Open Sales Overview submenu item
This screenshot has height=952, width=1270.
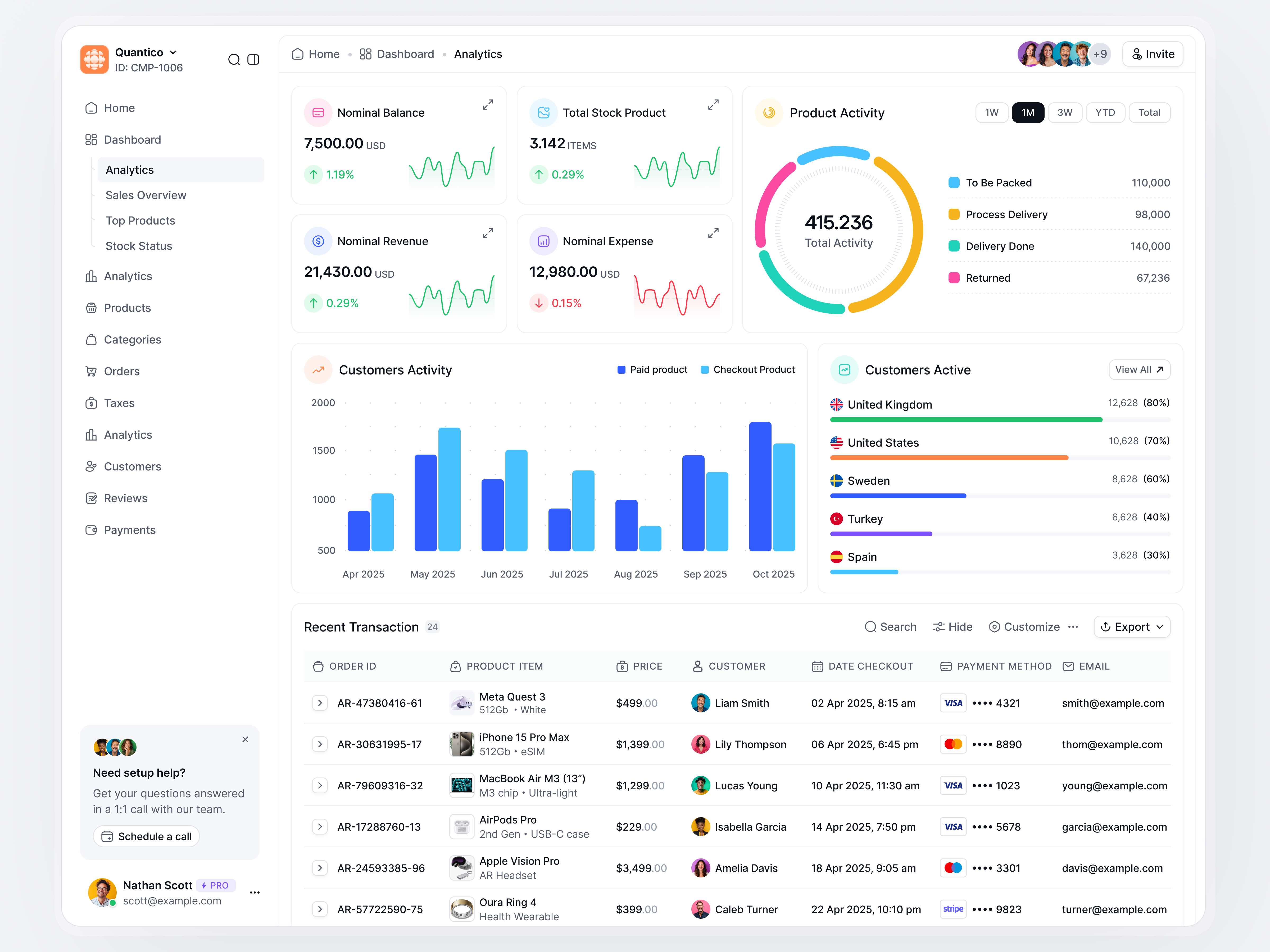click(146, 195)
